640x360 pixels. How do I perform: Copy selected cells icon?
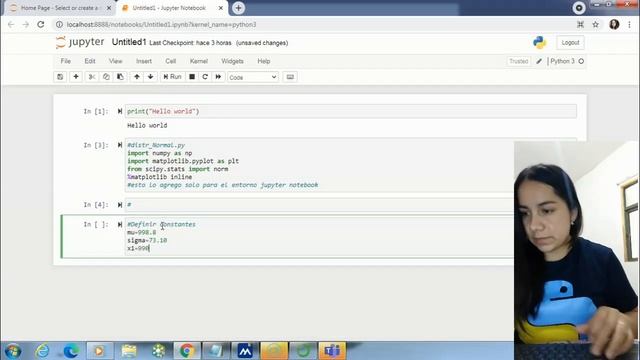click(x=106, y=77)
